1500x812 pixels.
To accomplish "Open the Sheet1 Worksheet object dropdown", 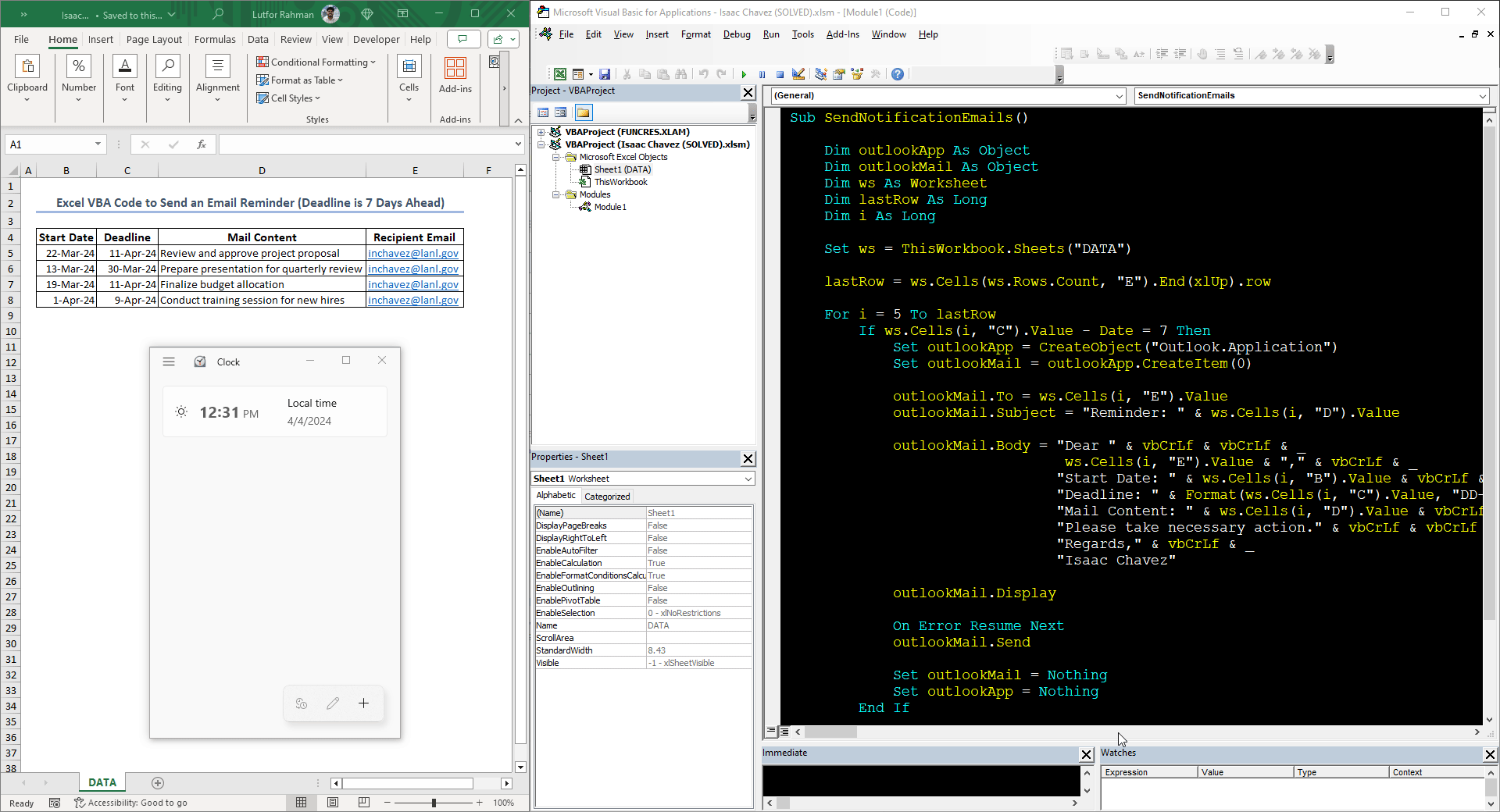I will [x=748, y=479].
